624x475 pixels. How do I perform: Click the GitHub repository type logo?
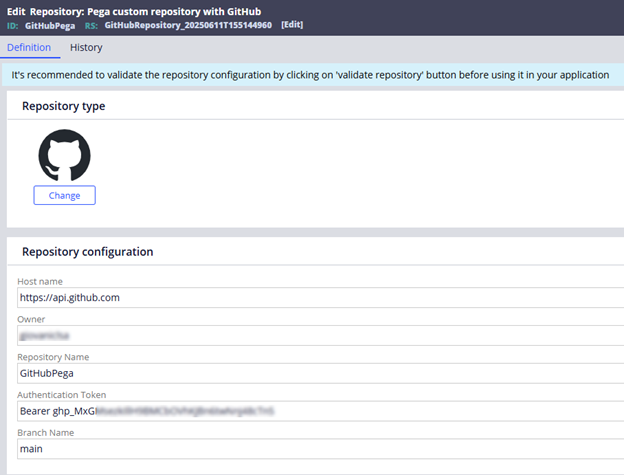[64, 155]
